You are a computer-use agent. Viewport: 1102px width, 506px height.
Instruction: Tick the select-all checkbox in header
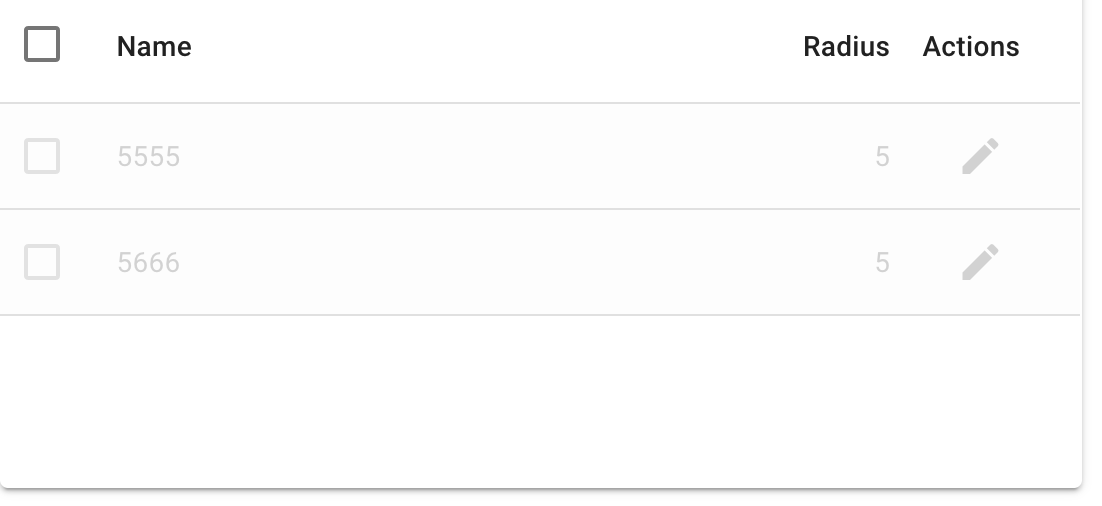(42, 44)
